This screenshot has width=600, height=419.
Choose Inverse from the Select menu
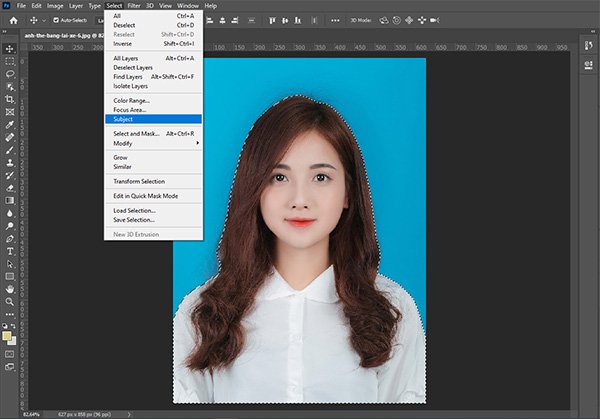coord(121,43)
